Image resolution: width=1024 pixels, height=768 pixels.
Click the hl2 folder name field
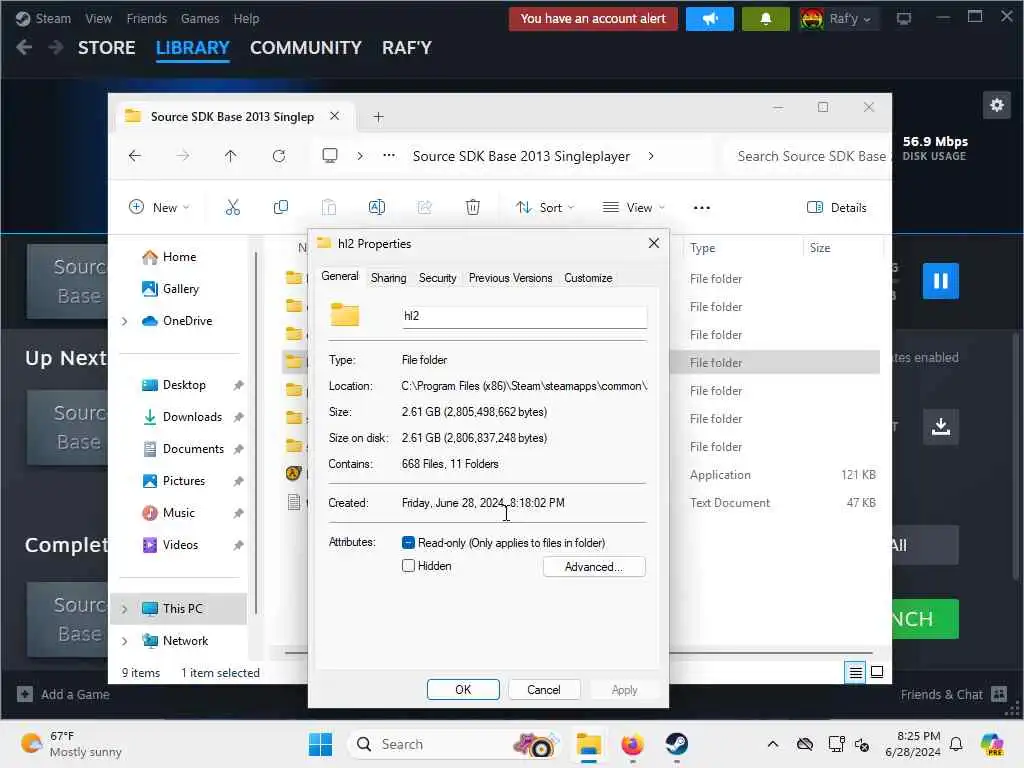coord(524,316)
